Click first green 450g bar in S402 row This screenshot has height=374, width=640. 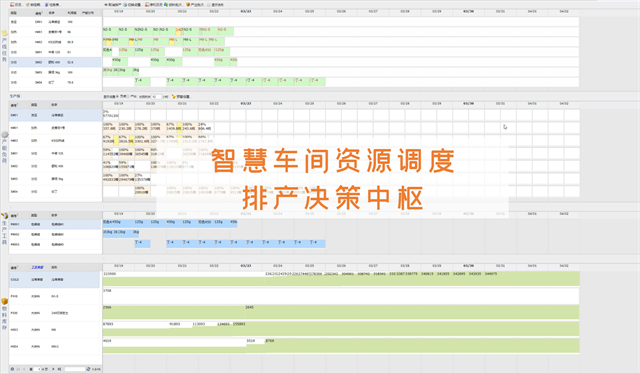click(x=120, y=62)
